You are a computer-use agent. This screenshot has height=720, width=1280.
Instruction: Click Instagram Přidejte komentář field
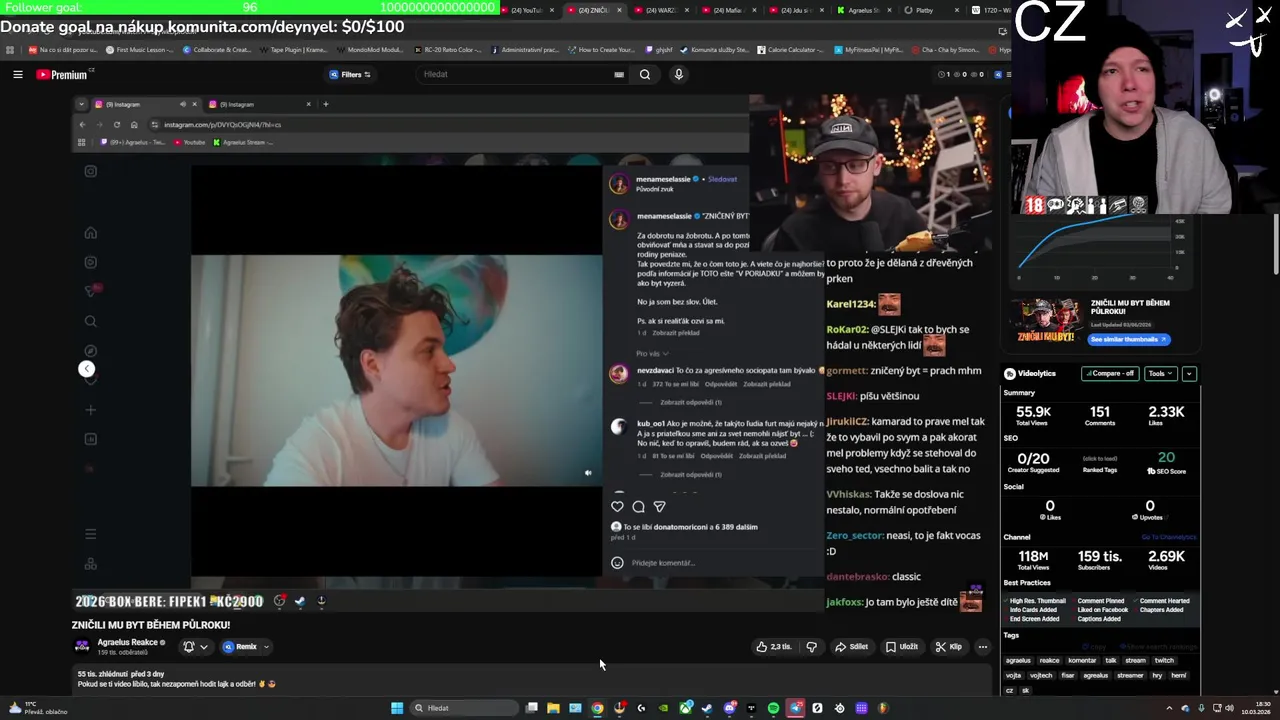662,563
